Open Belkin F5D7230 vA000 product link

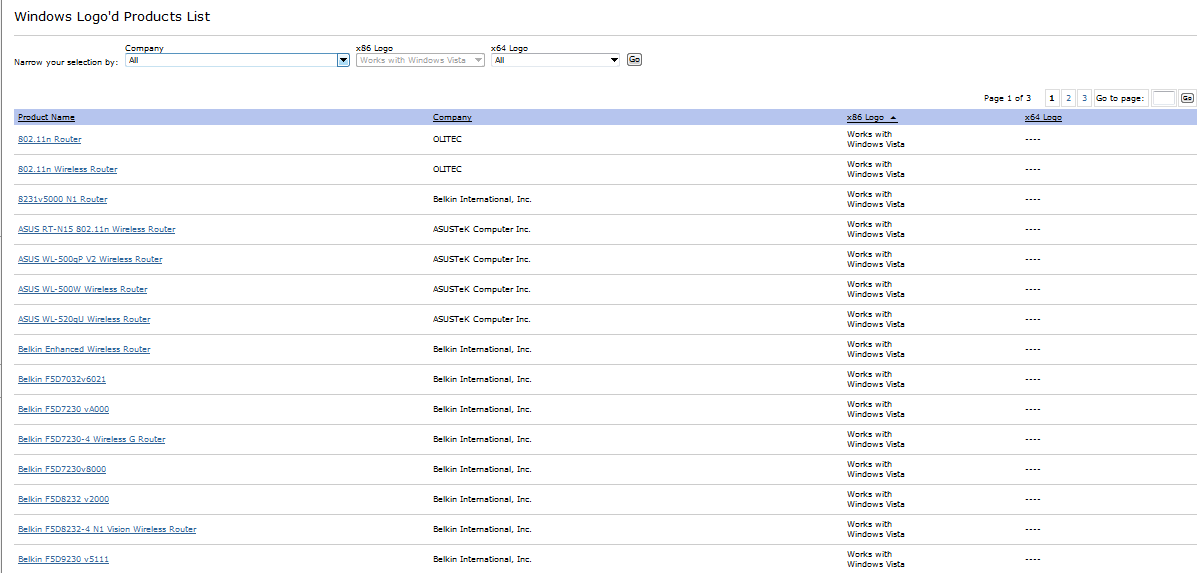pyautogui.click(x=63, y=410)
